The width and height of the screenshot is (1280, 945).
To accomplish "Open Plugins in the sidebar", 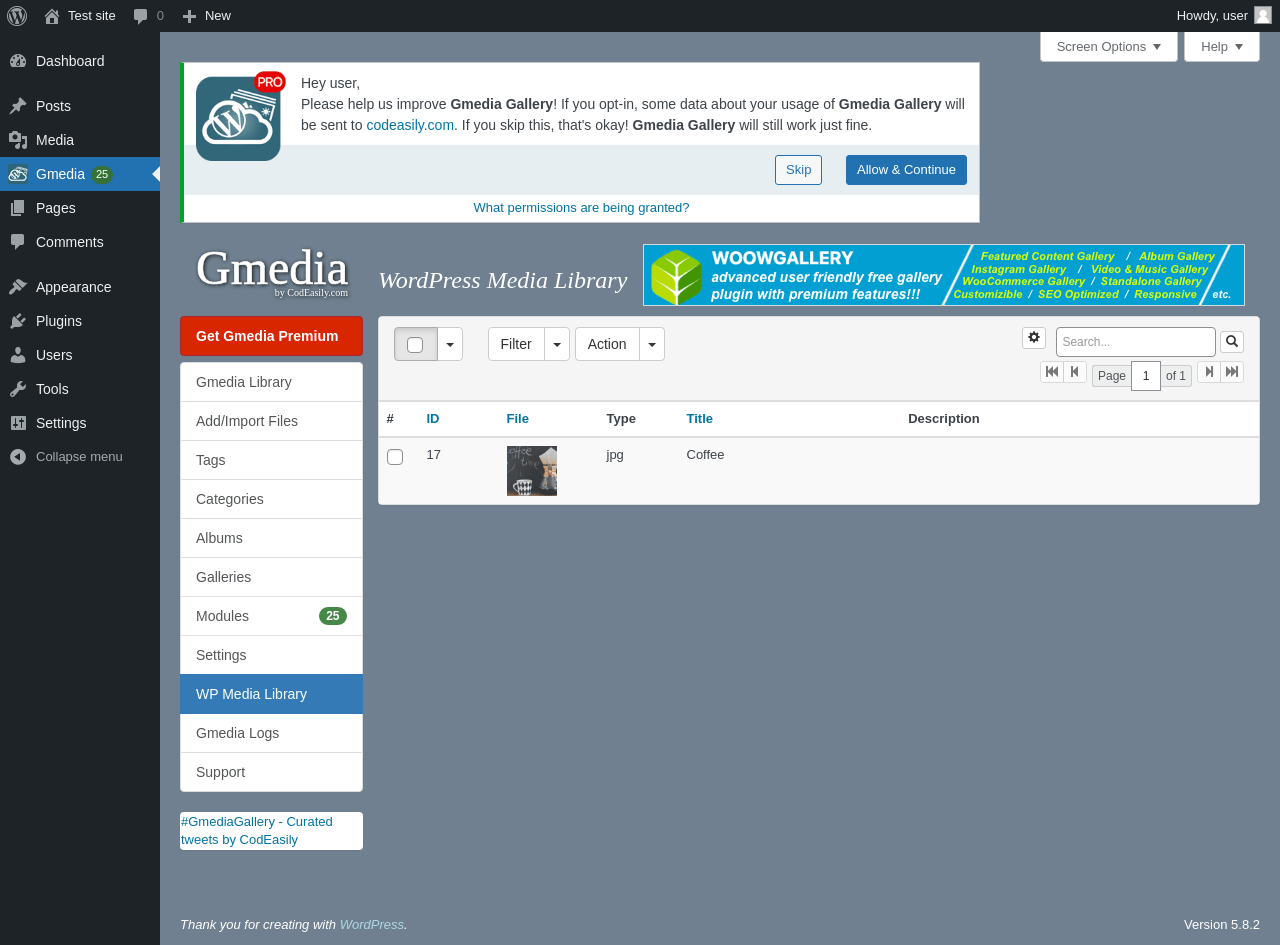I will coord(80,321).
